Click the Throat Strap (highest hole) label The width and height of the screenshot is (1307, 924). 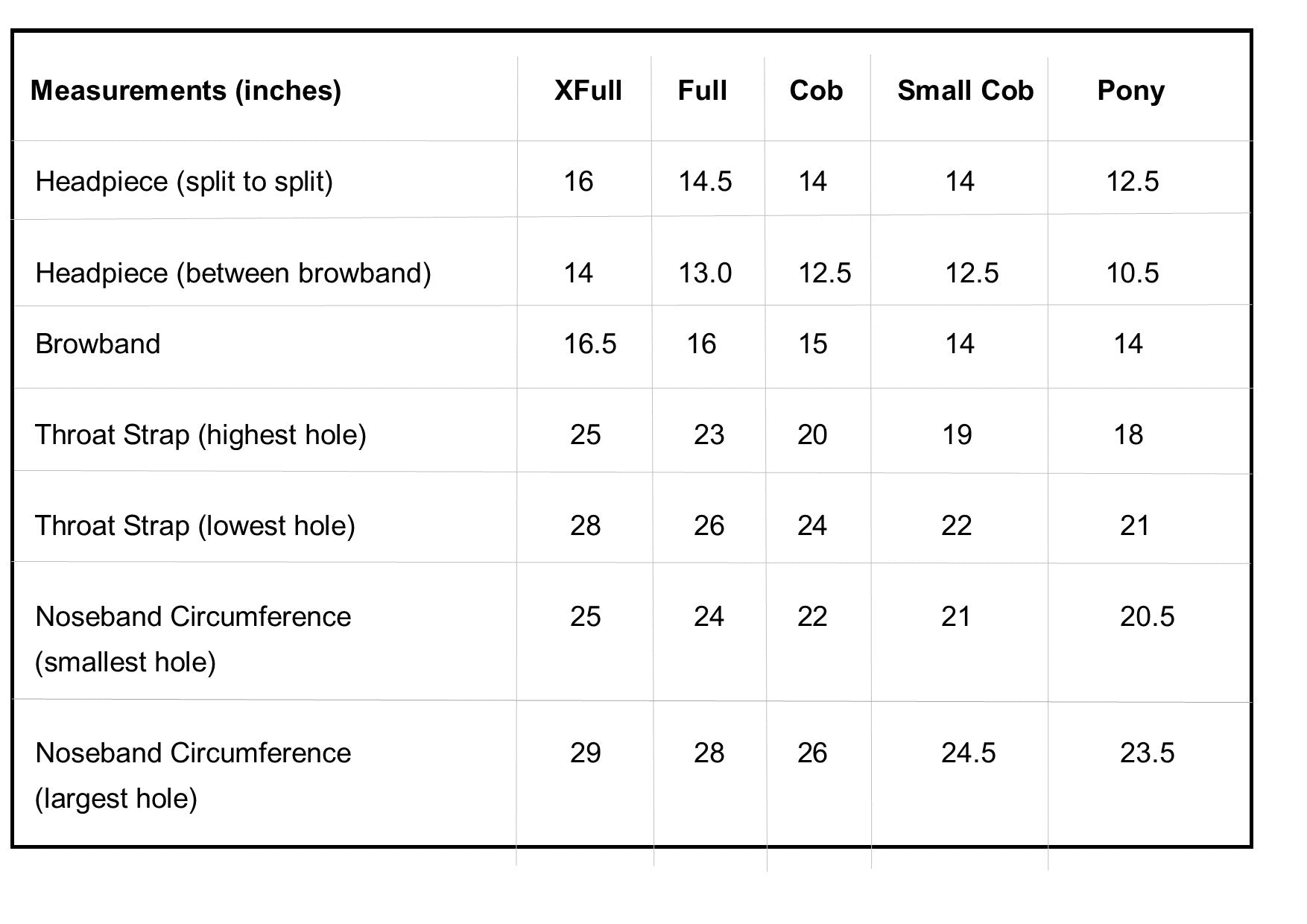pyautogui.click(x=200, y=435)
